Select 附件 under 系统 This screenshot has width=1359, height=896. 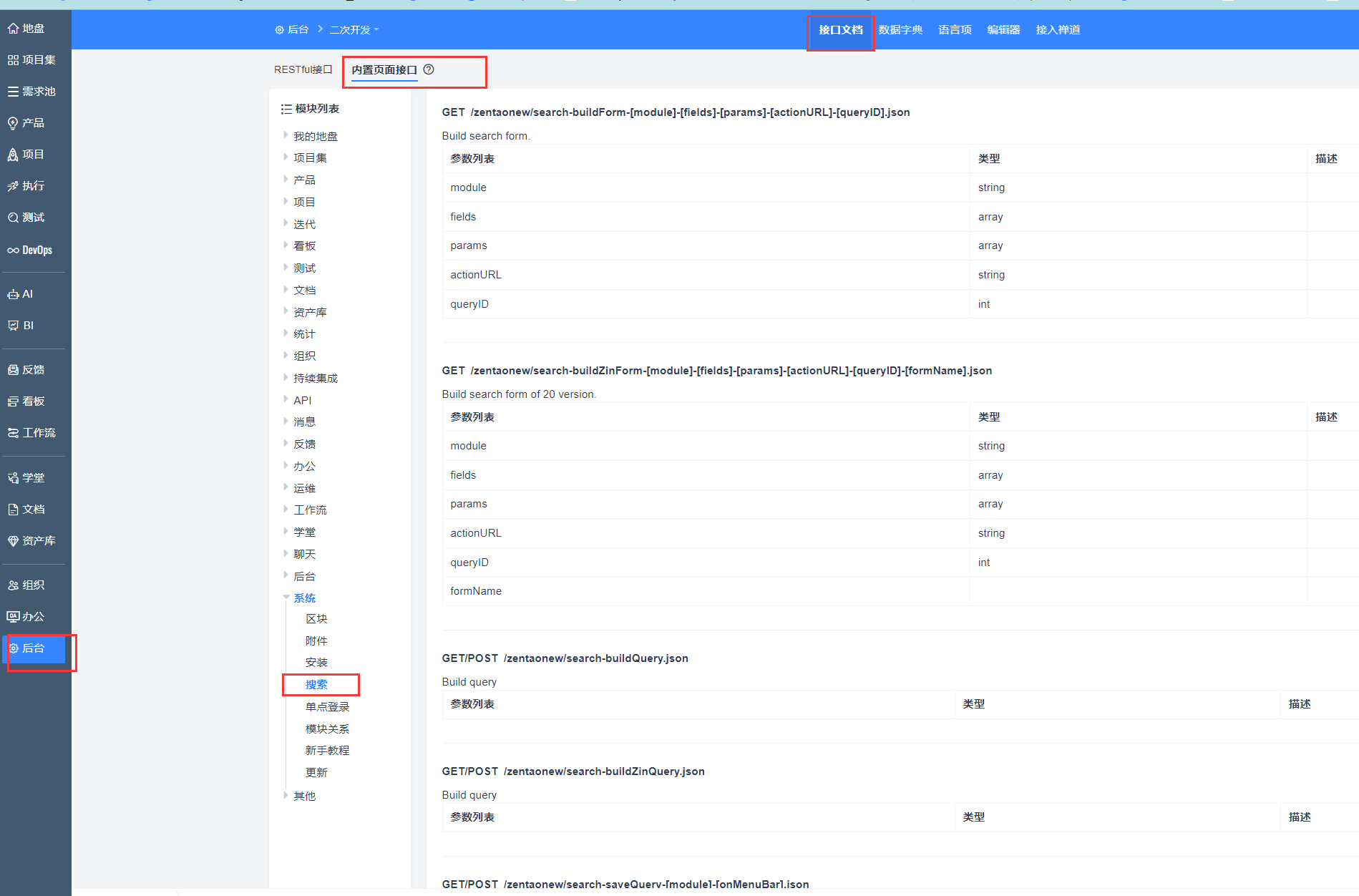[316, 641]
